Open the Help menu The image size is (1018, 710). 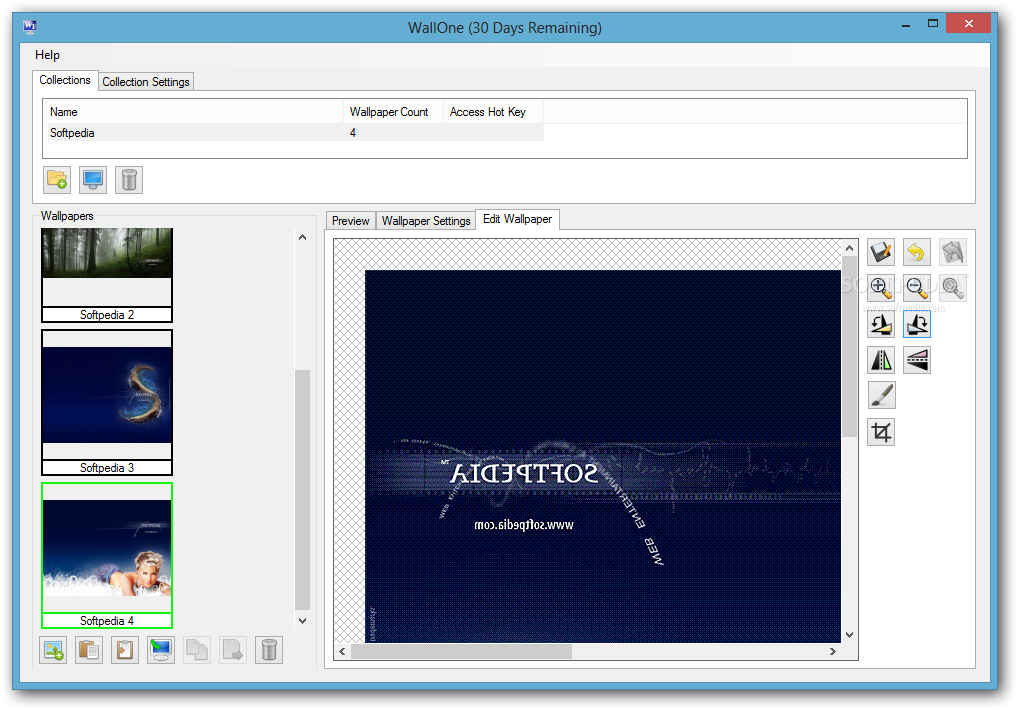click(47, 55)
